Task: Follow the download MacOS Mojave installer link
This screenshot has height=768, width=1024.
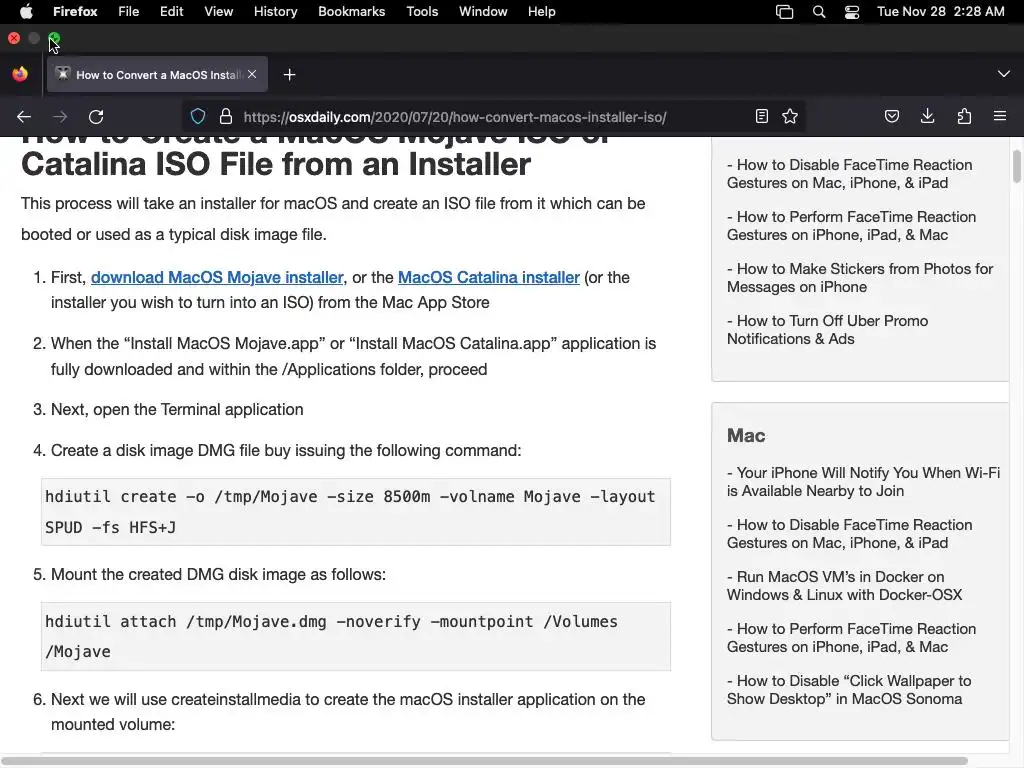Action: click(x=217, y=278)
